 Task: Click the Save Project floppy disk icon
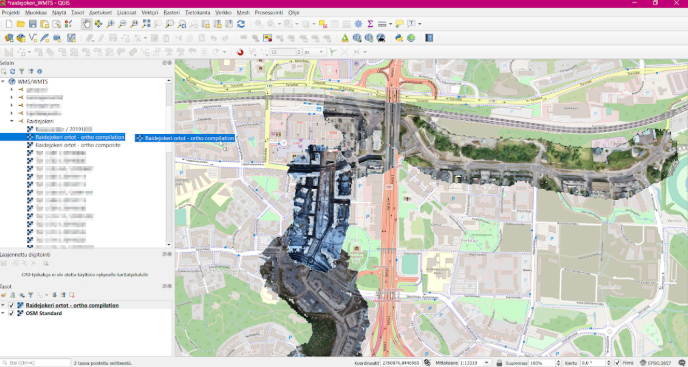tap(32, 24)
